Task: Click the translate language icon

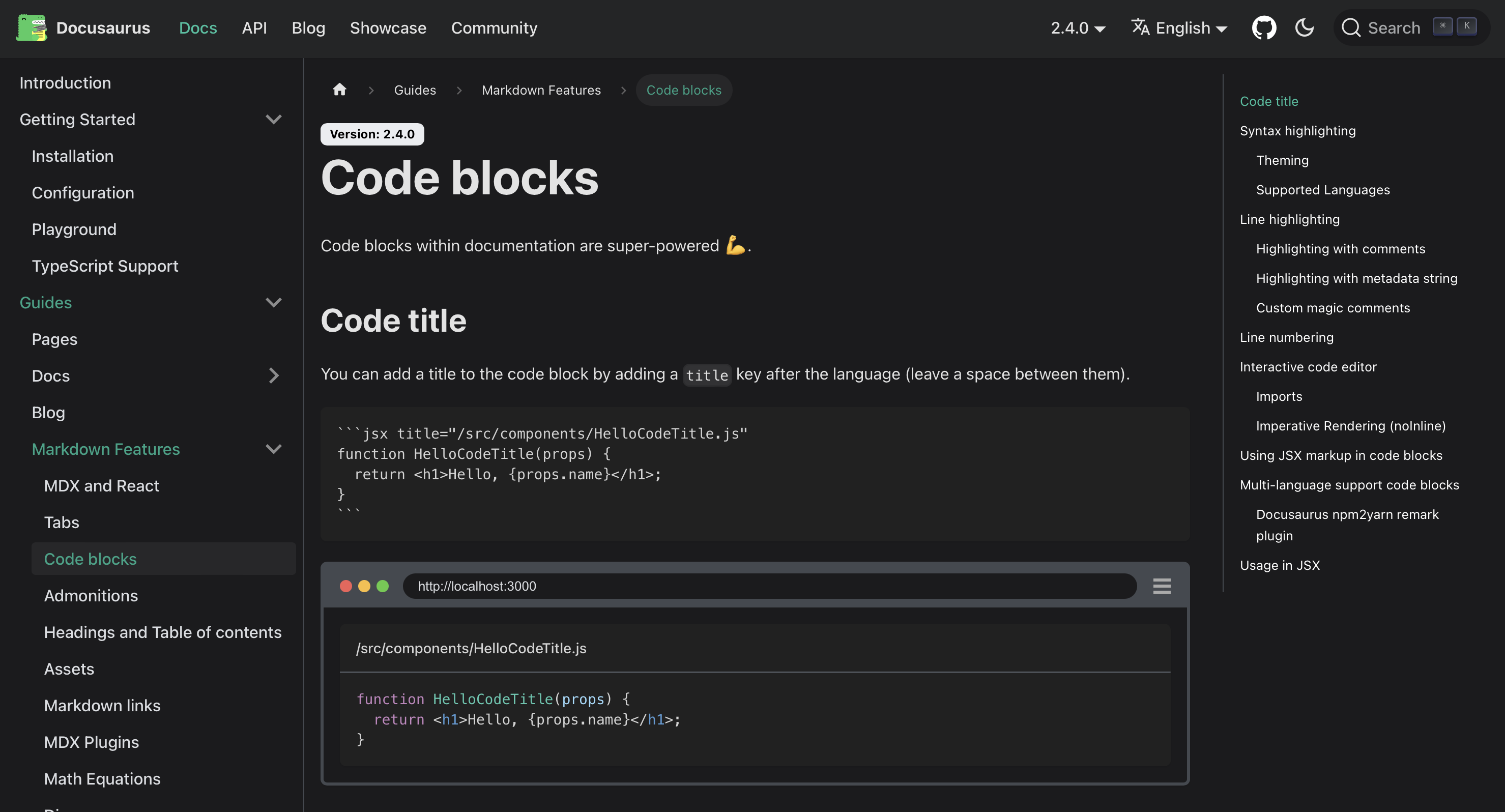Action: point(1140,27)
